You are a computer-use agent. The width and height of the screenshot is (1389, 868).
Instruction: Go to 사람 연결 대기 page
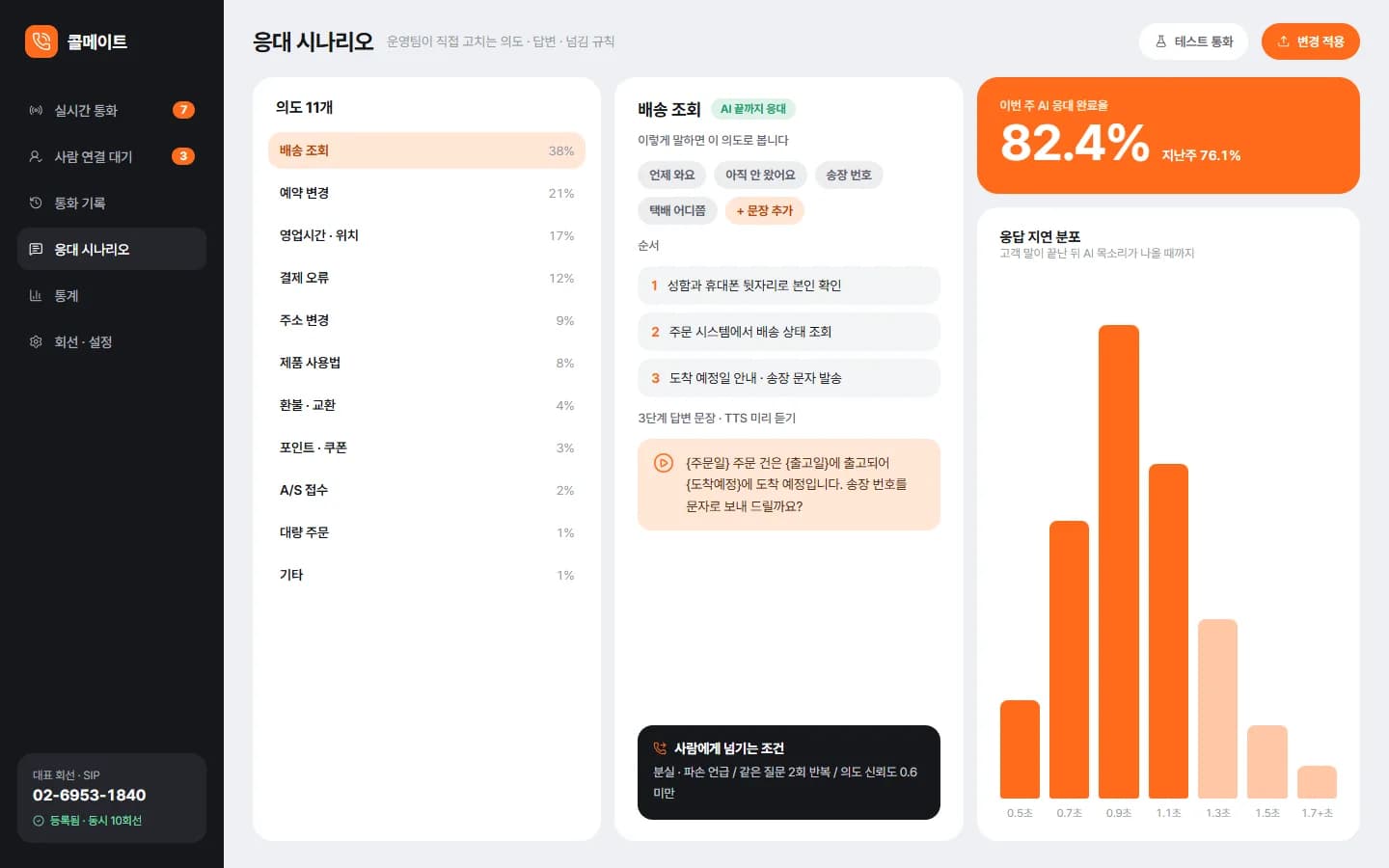112,156
